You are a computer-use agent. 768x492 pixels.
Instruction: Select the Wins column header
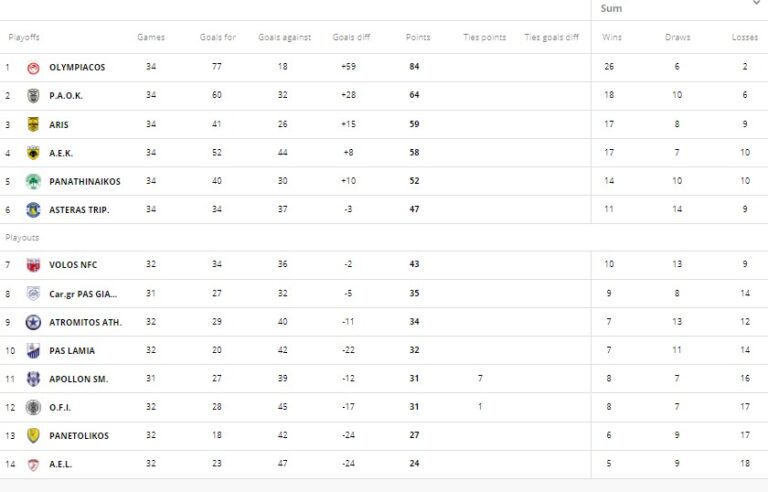pyautogui.click(x=611, y=37)
